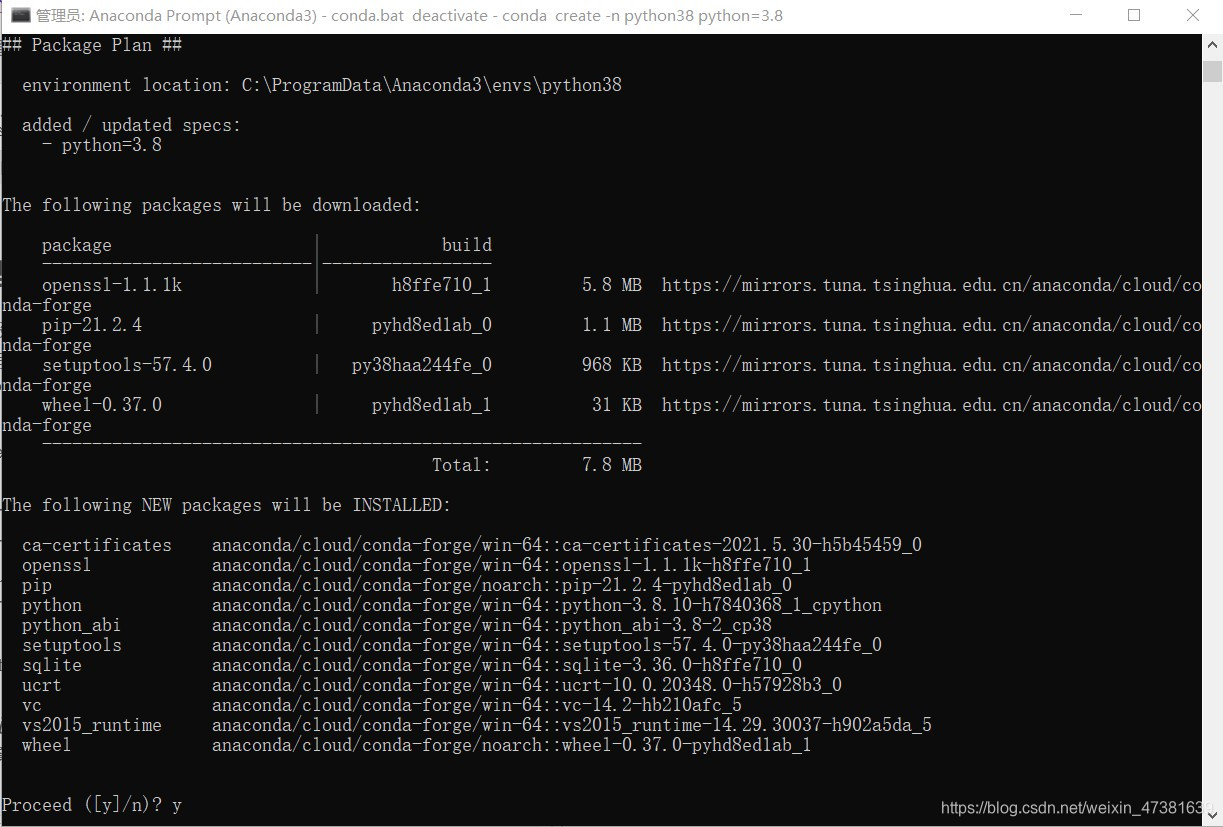Click the 'h8ffe710_1' build string in download table
1223x827 pixels.
[x=442, y=285]
